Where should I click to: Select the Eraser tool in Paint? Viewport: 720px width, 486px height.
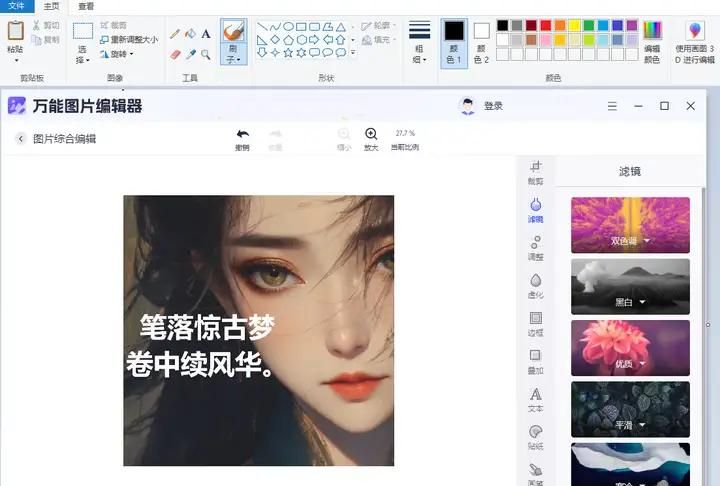(175, 55)
